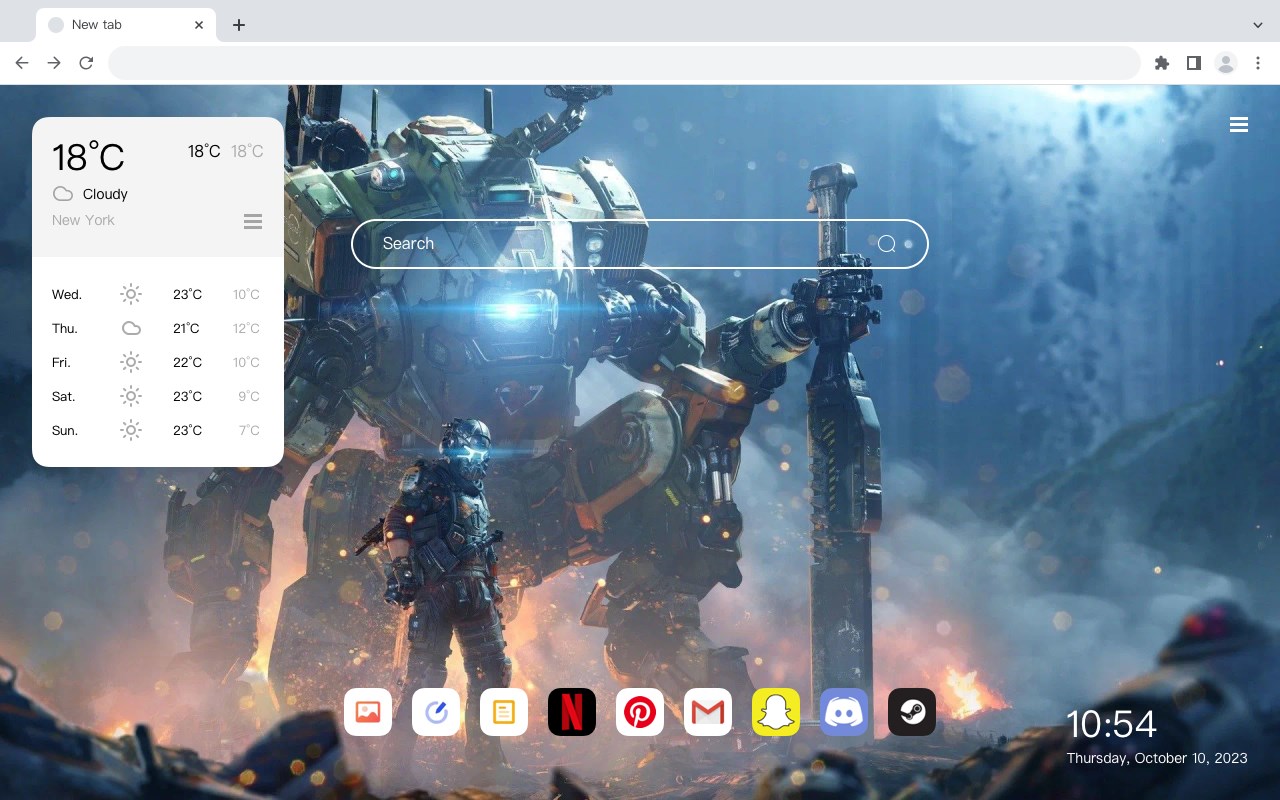Click the cloud icon for Thursday forecast
Image resolution: width=1280 pixels, height=800 pixels.
[x=131, y=328]
